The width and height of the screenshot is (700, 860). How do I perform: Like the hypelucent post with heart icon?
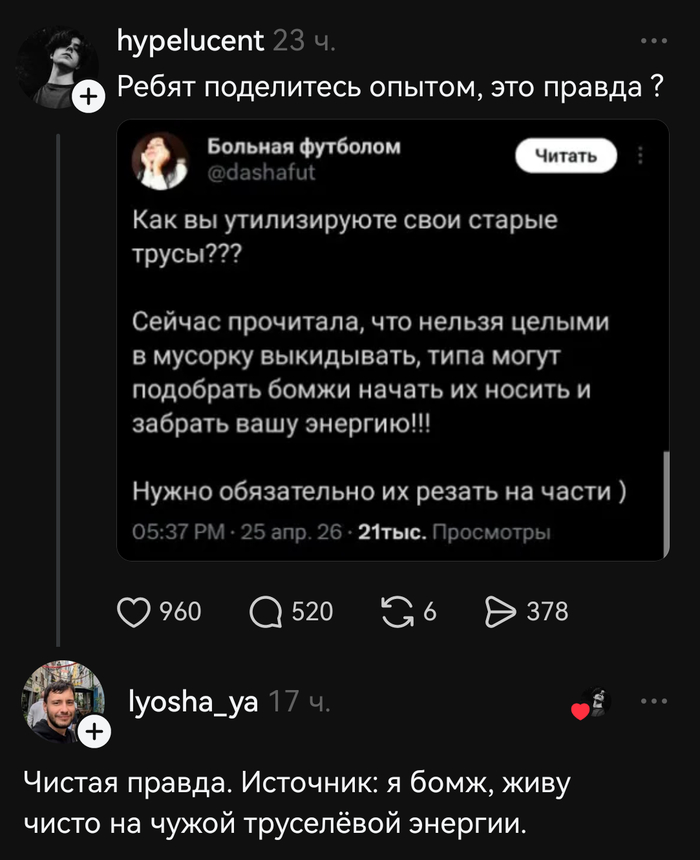click(x=134, y=611)
